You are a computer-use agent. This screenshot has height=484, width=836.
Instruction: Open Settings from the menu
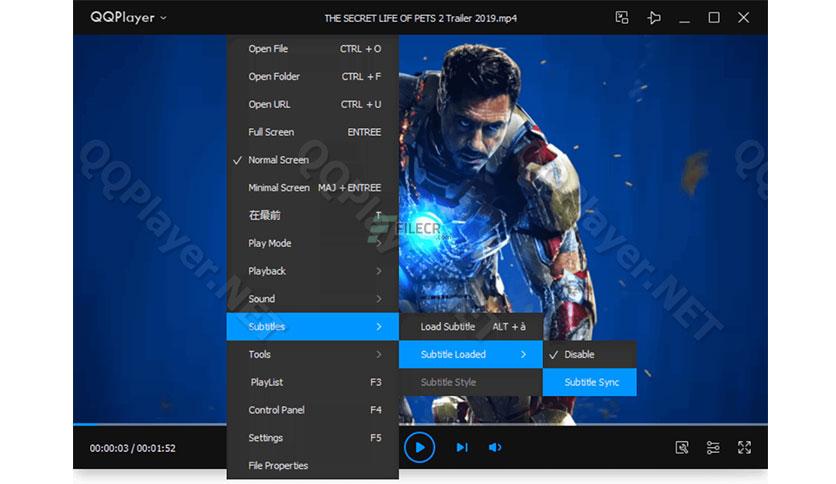point(313,438)
